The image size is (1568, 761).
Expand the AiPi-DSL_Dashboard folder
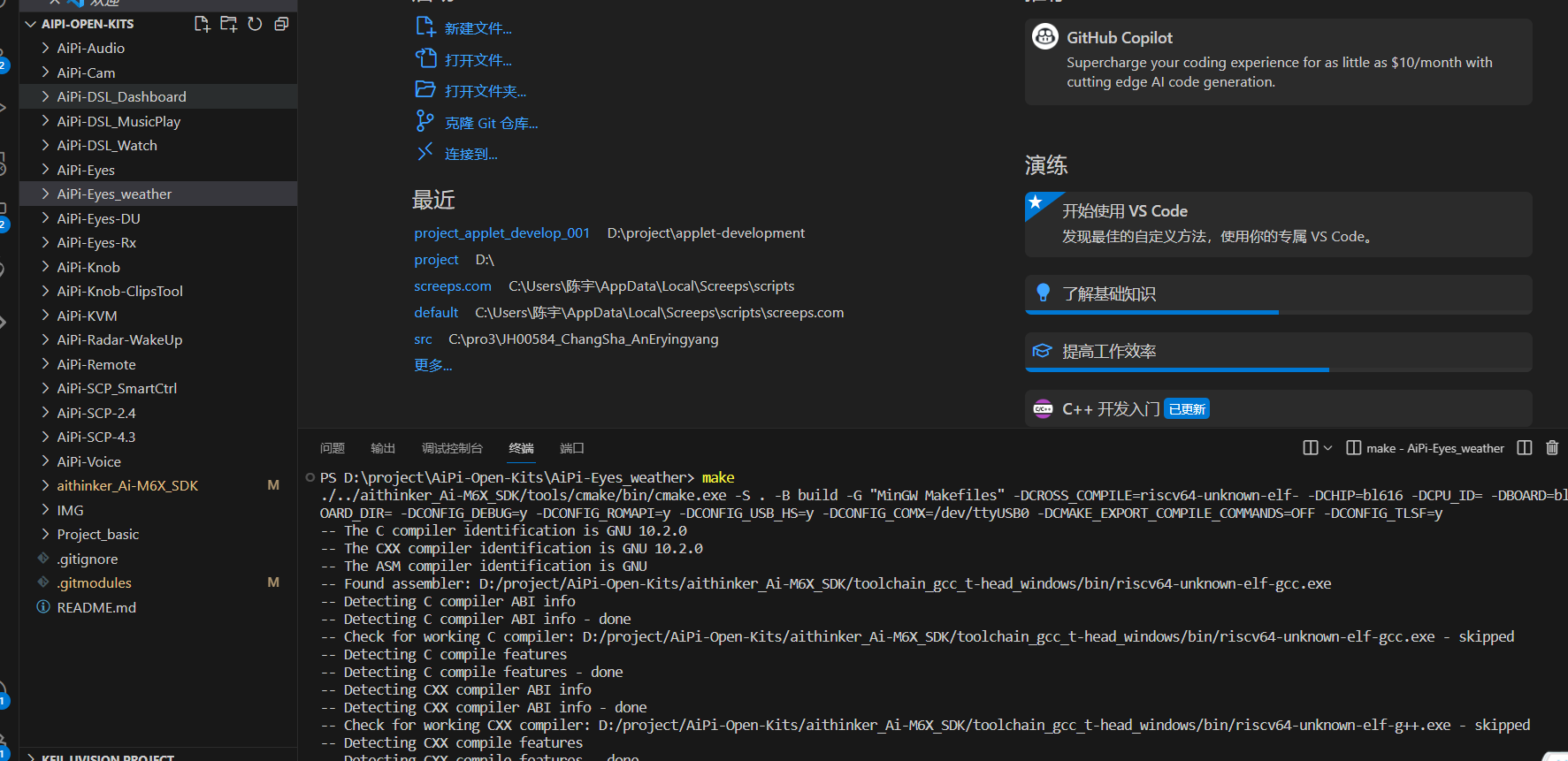45,96
